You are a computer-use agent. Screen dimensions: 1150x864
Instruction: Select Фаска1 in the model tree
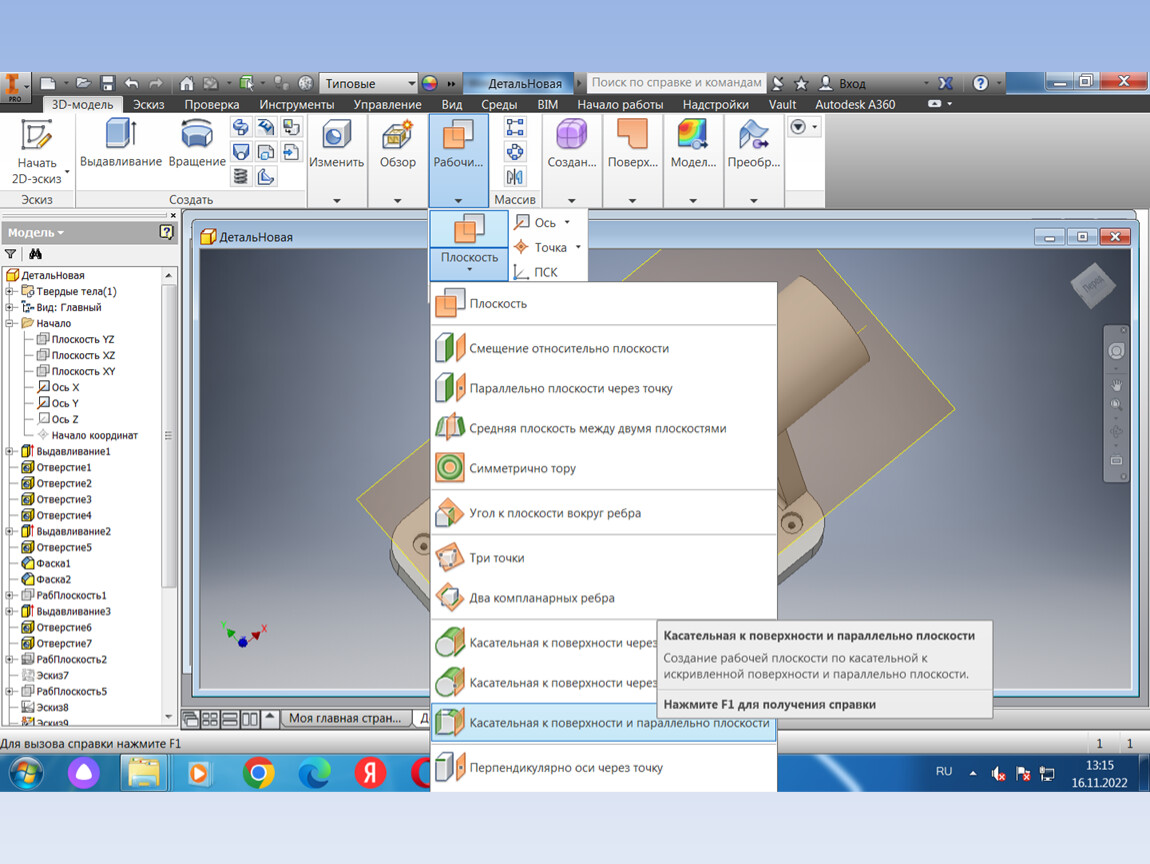pos(46,563)
